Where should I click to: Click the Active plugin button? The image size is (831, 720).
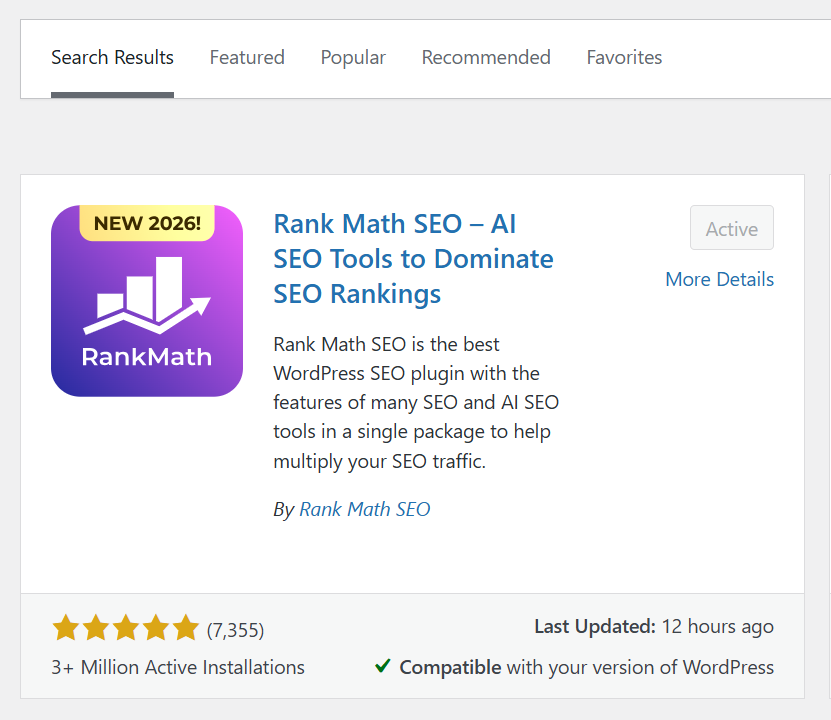[x=731, y=228]
